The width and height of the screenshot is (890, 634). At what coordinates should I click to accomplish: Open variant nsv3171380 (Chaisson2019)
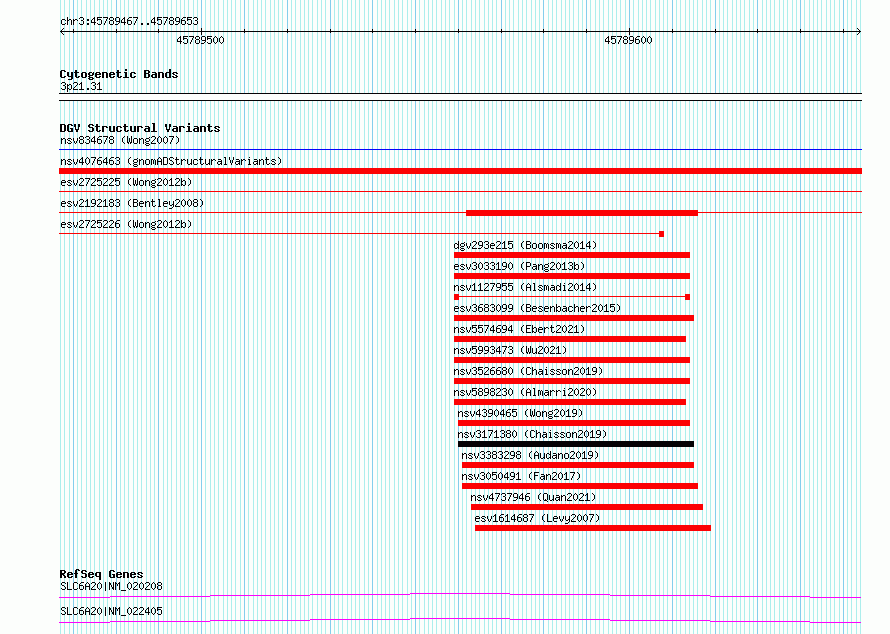532,434
